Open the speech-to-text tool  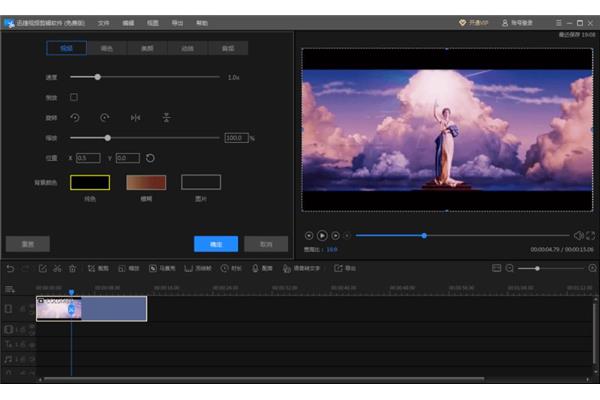pos(301,269)
